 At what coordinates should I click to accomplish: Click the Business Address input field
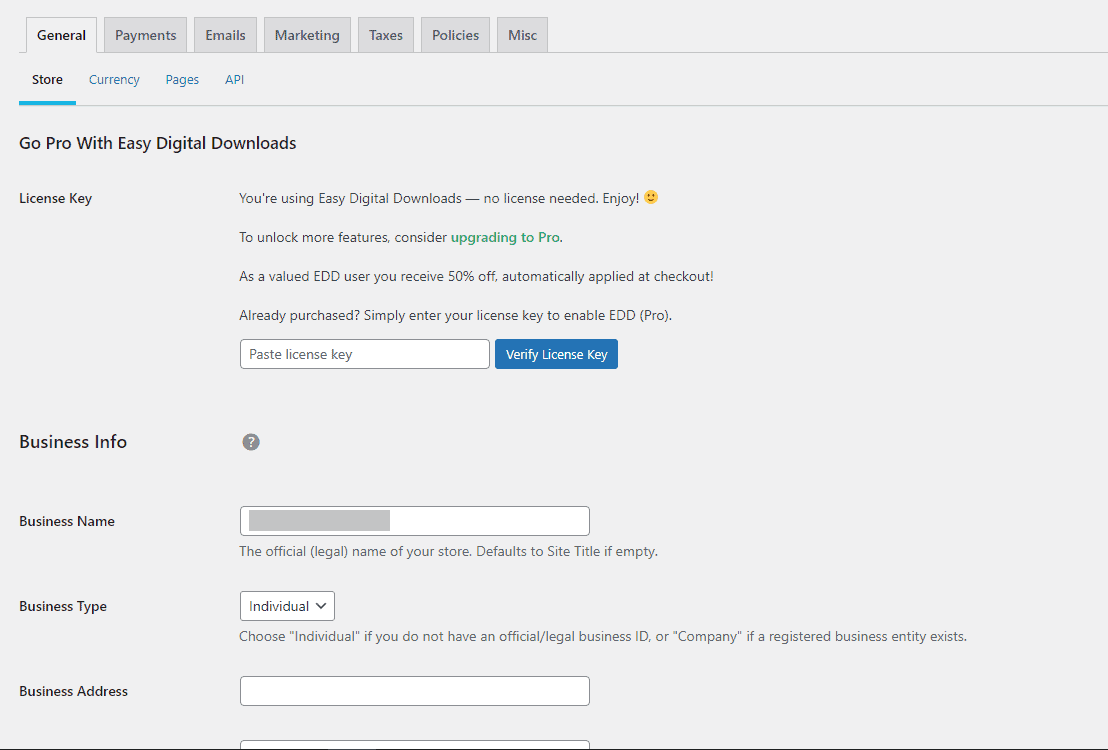coord(414,691)
